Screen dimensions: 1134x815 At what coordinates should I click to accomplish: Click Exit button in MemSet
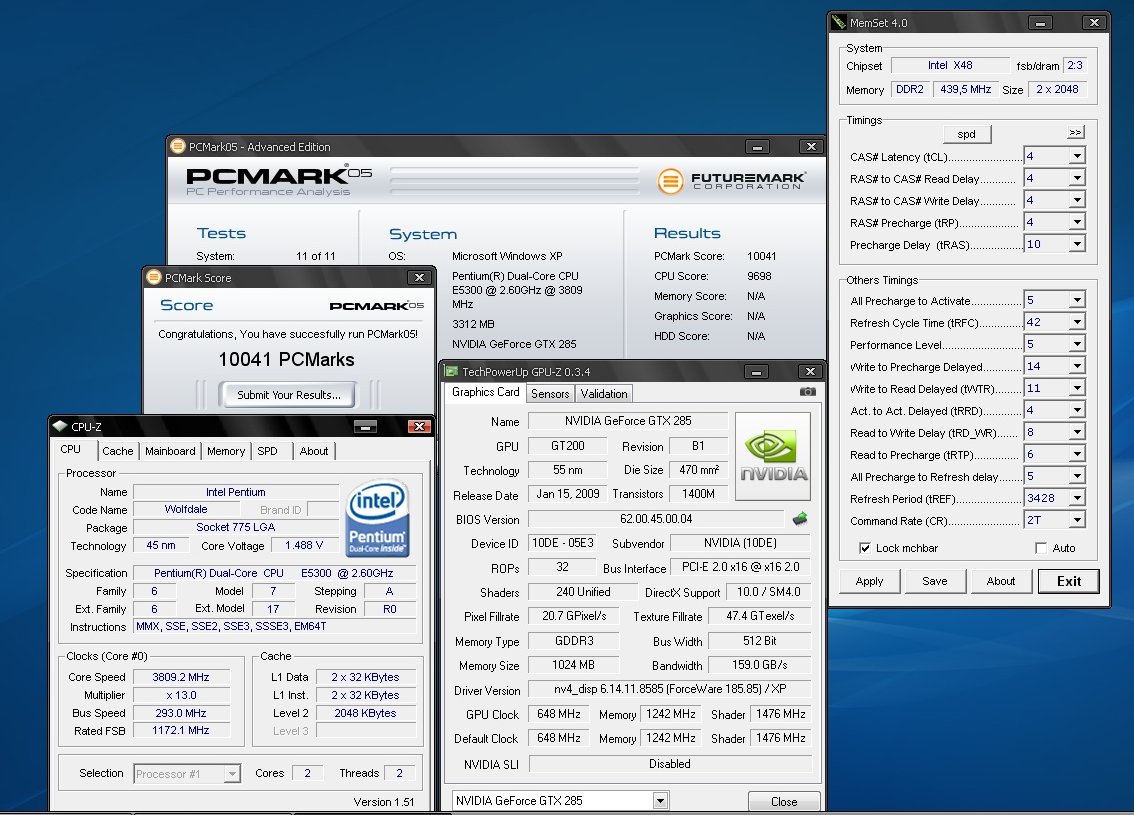point(1068,581)
